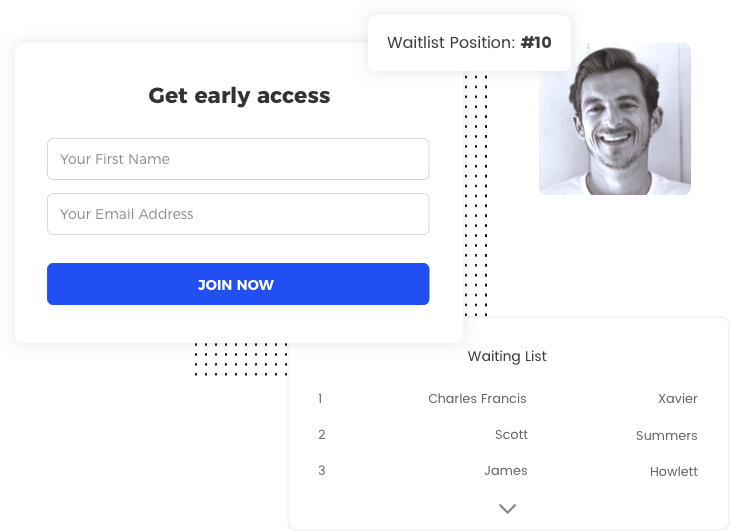
Task: Click rank number 1 in list
Action: (x=320, y=399)
